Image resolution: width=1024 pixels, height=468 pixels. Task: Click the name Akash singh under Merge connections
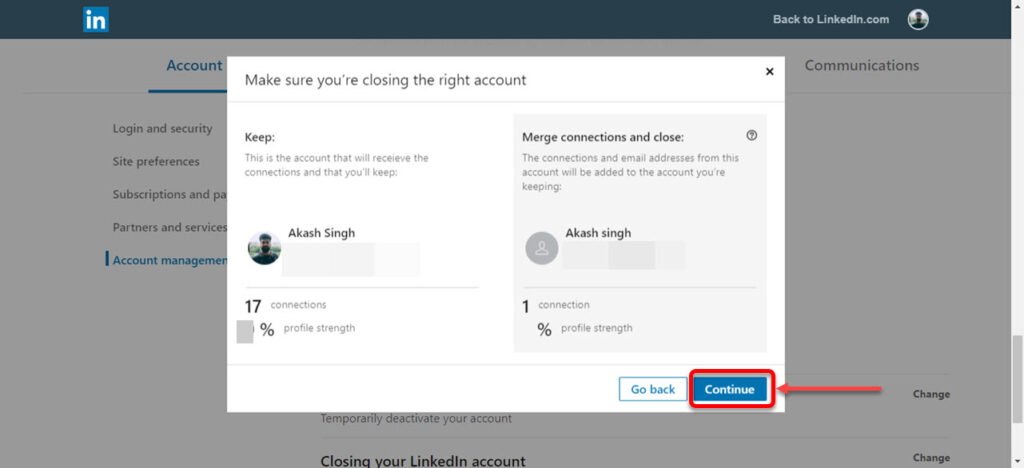click(x=598, y=233)
